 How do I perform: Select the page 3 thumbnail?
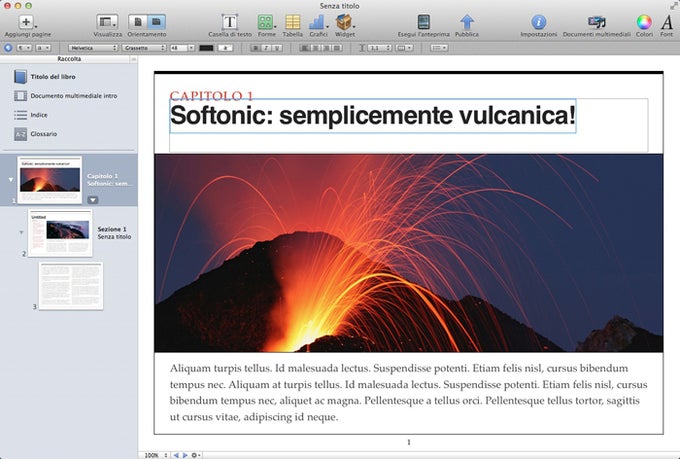point(71,286)
